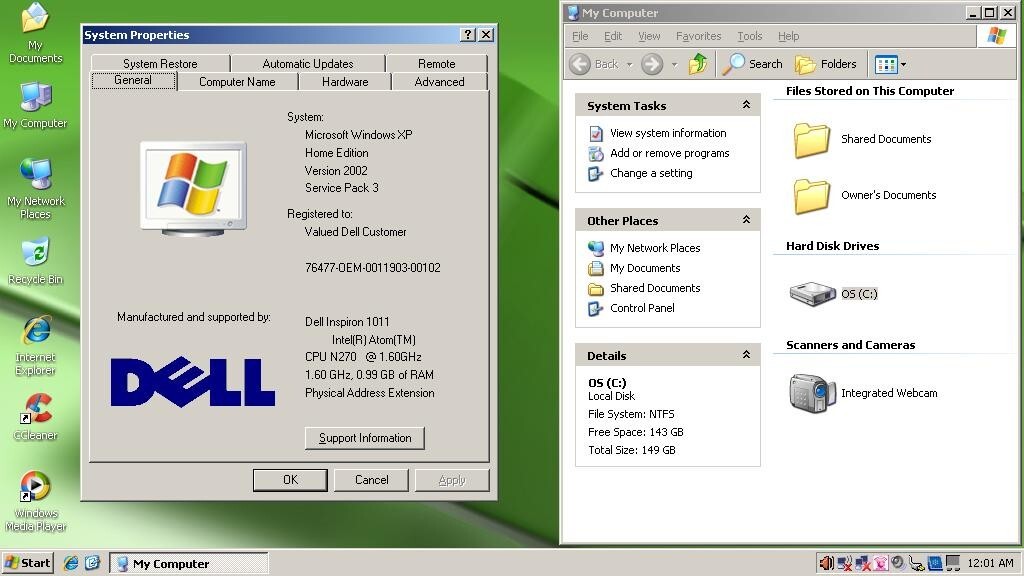Select My Computer desktop icon
The width and height of the screenshot is (1024, 576).
(35, 106)
